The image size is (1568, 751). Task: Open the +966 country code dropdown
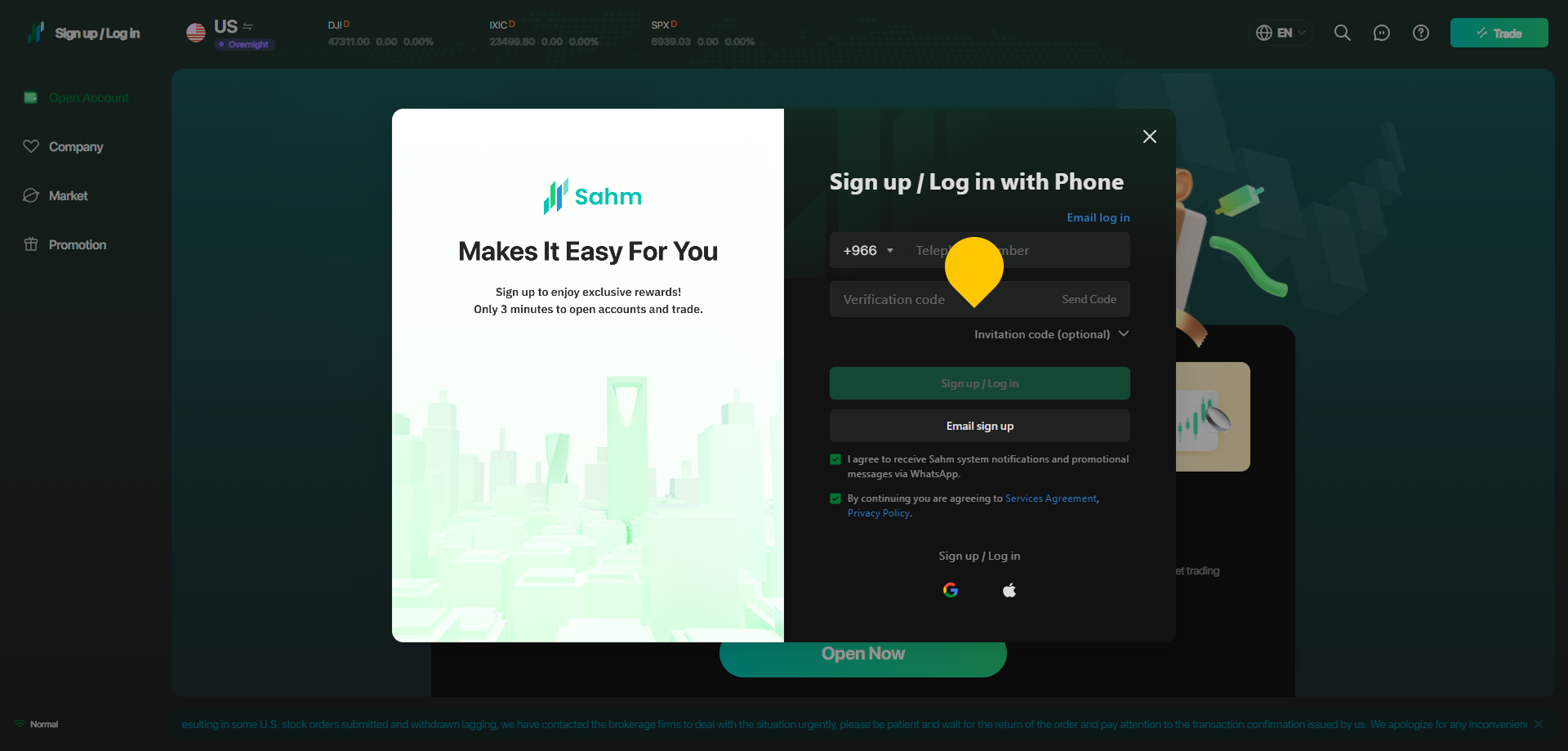(868, 251)
